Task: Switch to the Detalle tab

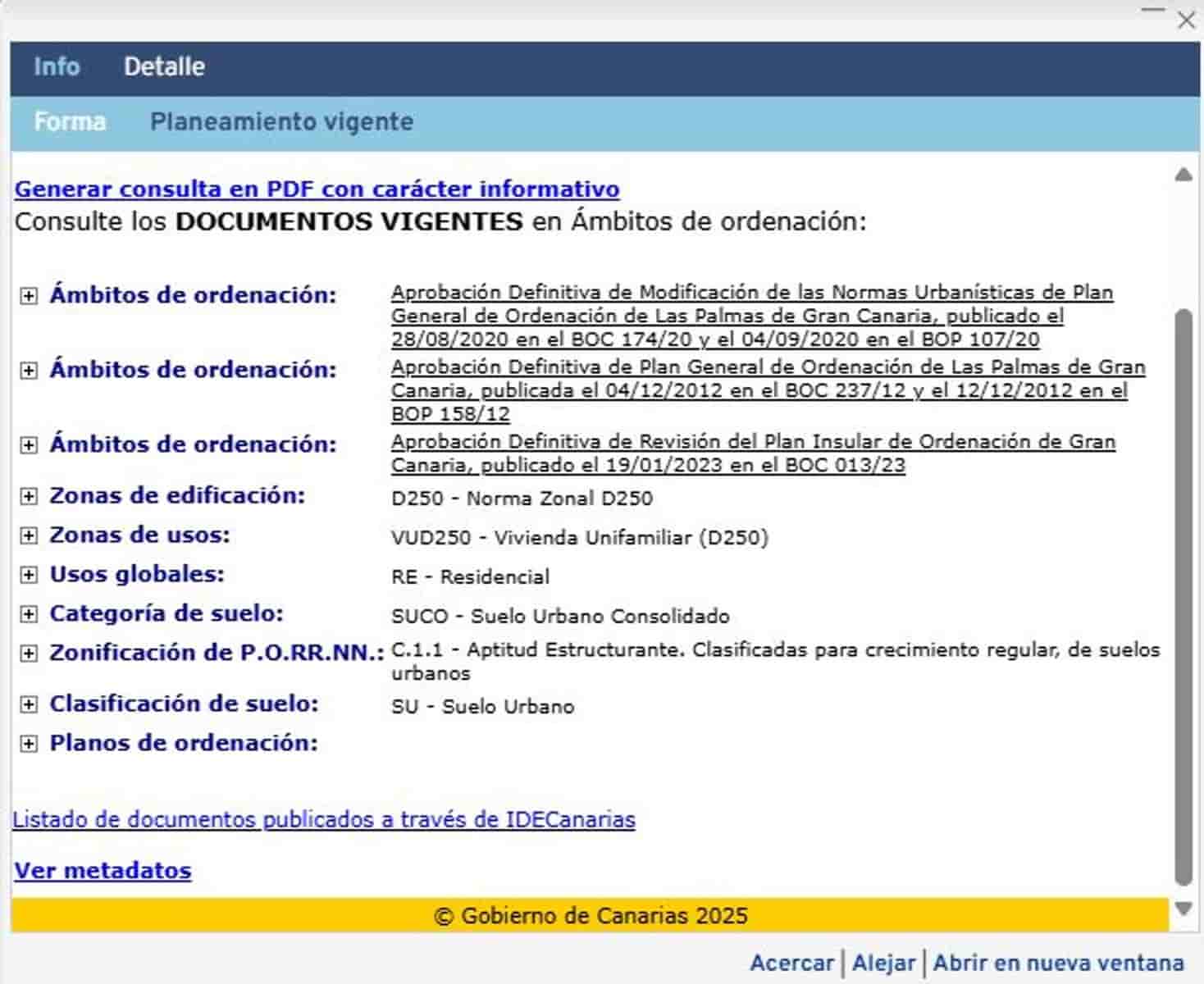Action: click(164, 66)
